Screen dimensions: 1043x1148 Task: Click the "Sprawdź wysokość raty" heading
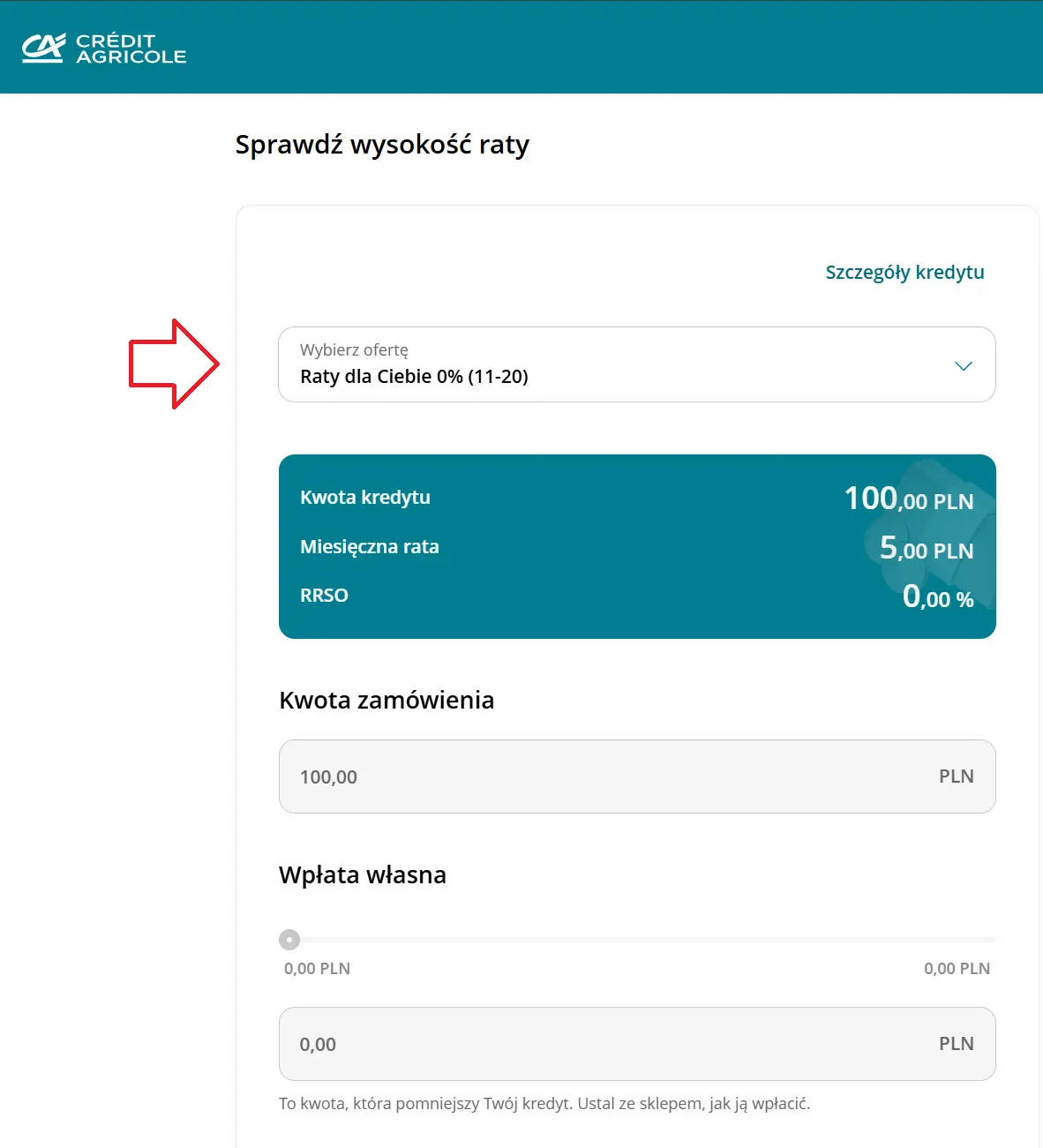pos(382,145)
